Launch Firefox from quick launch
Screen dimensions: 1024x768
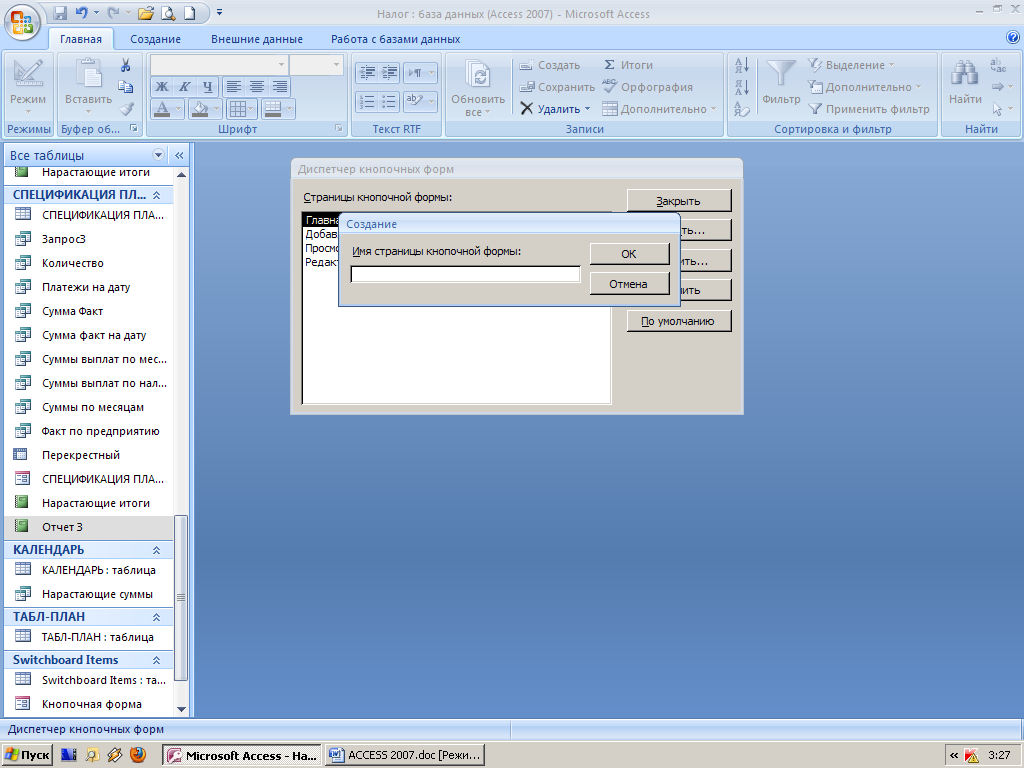(x=138, y=755)
